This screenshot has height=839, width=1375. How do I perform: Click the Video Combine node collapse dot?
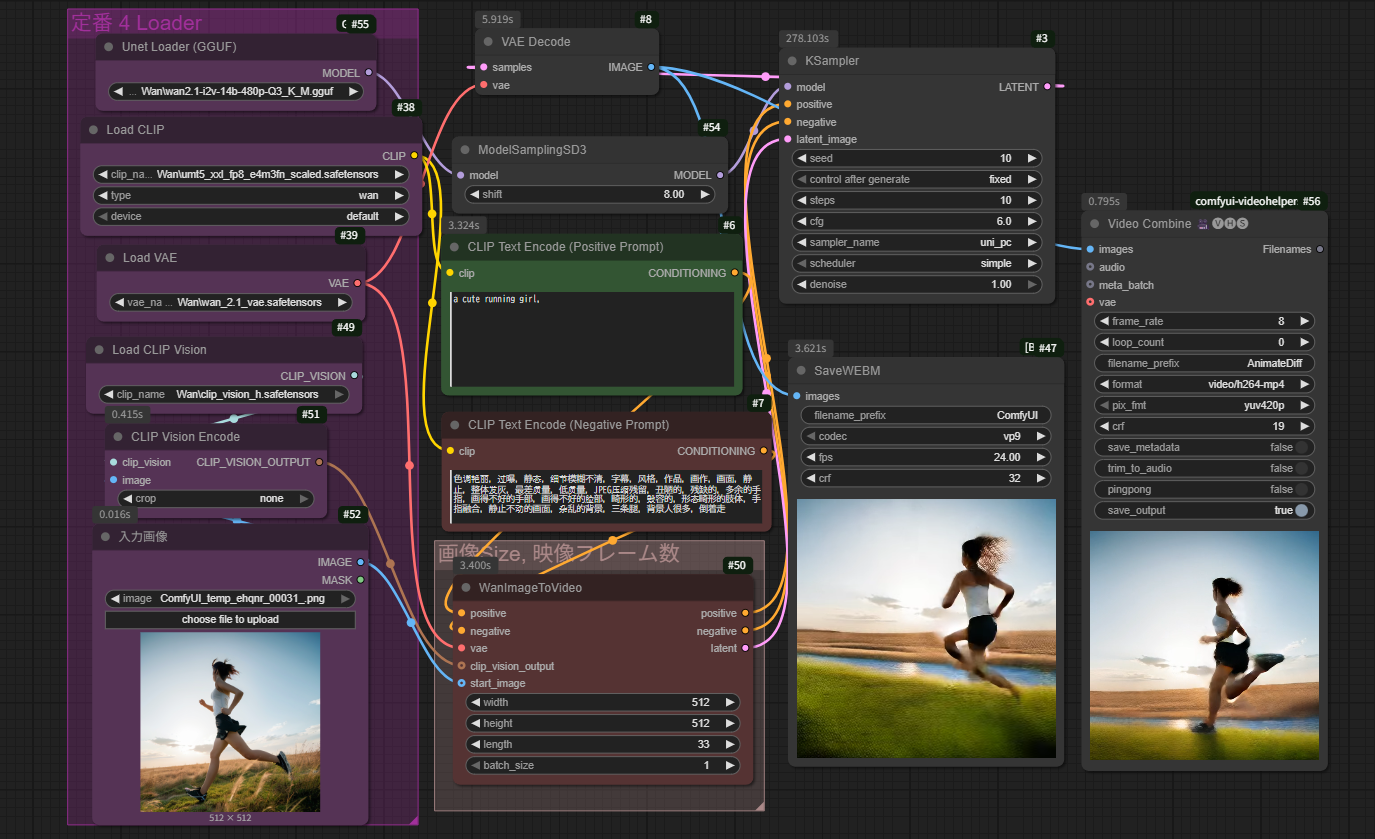(1095, 224)
